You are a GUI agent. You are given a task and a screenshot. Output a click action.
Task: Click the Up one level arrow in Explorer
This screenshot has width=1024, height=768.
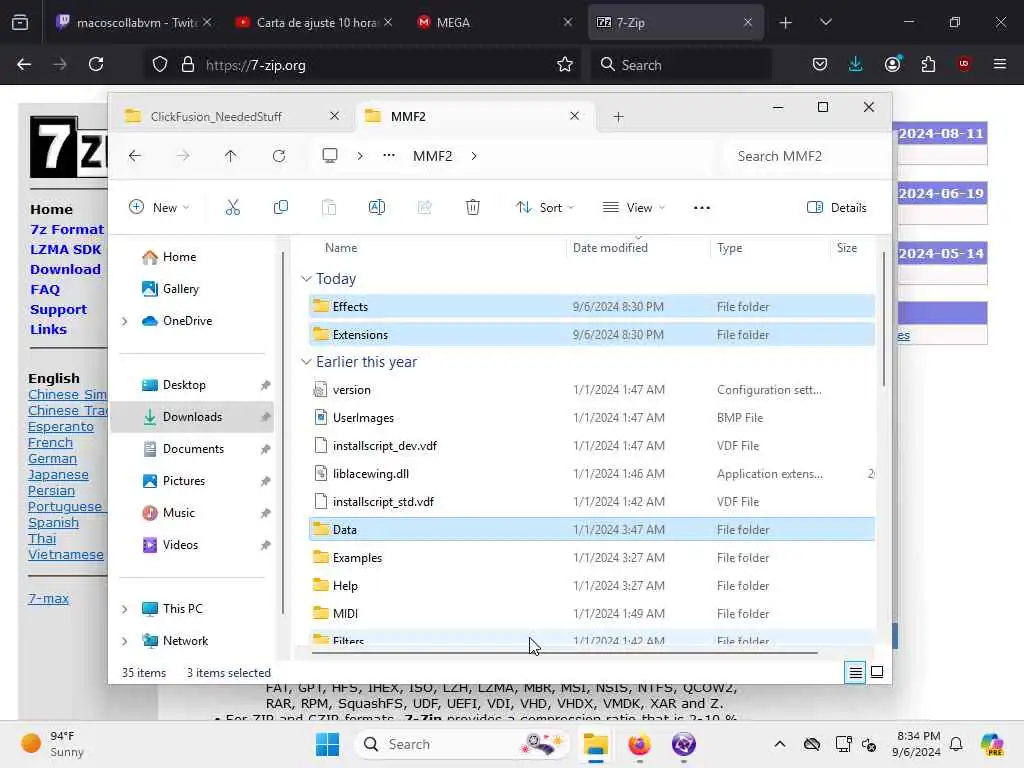(231, 156)
